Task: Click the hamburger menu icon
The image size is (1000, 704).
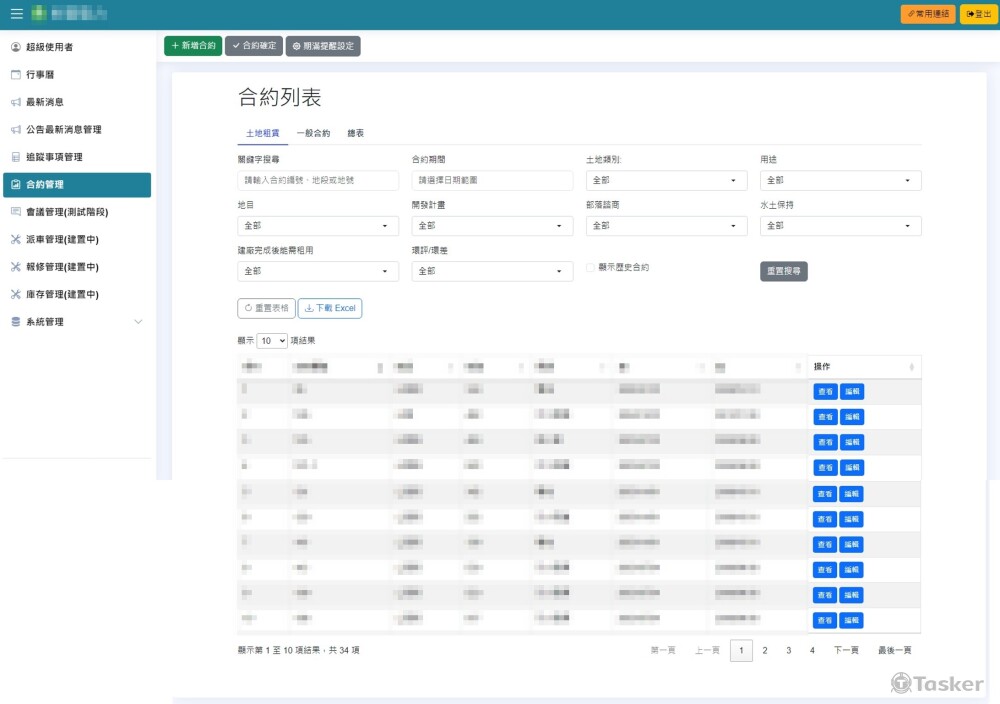Action: [x=16, y=14]
